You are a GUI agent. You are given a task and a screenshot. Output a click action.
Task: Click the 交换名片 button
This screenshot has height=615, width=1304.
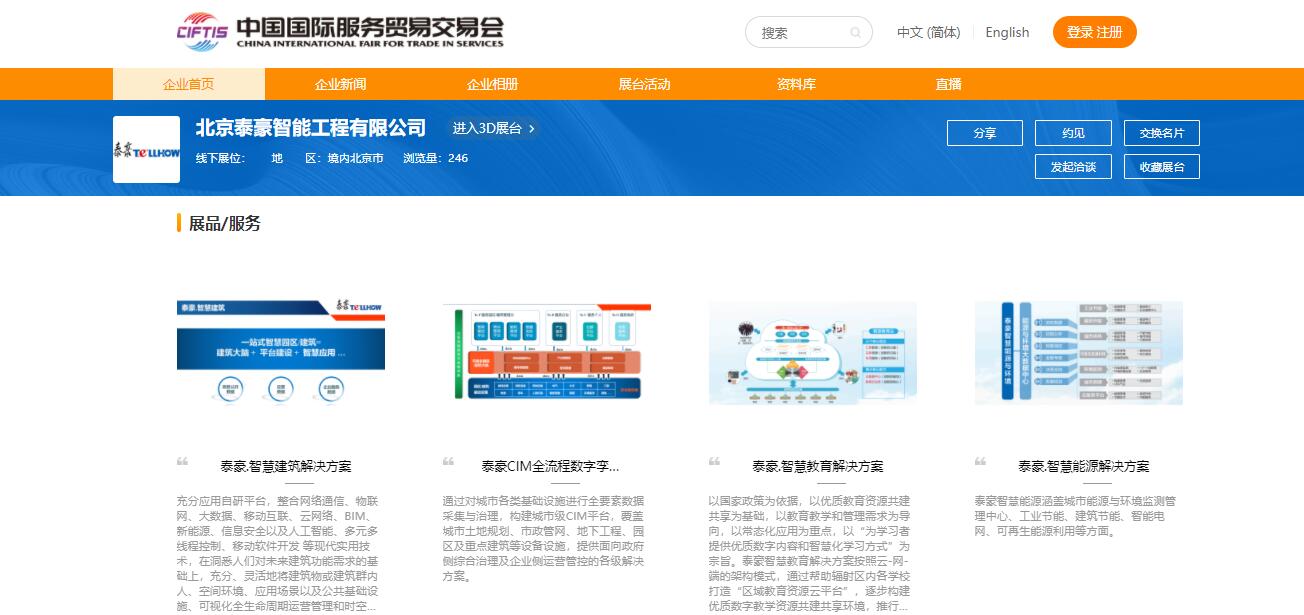(x=1161, y=133)
